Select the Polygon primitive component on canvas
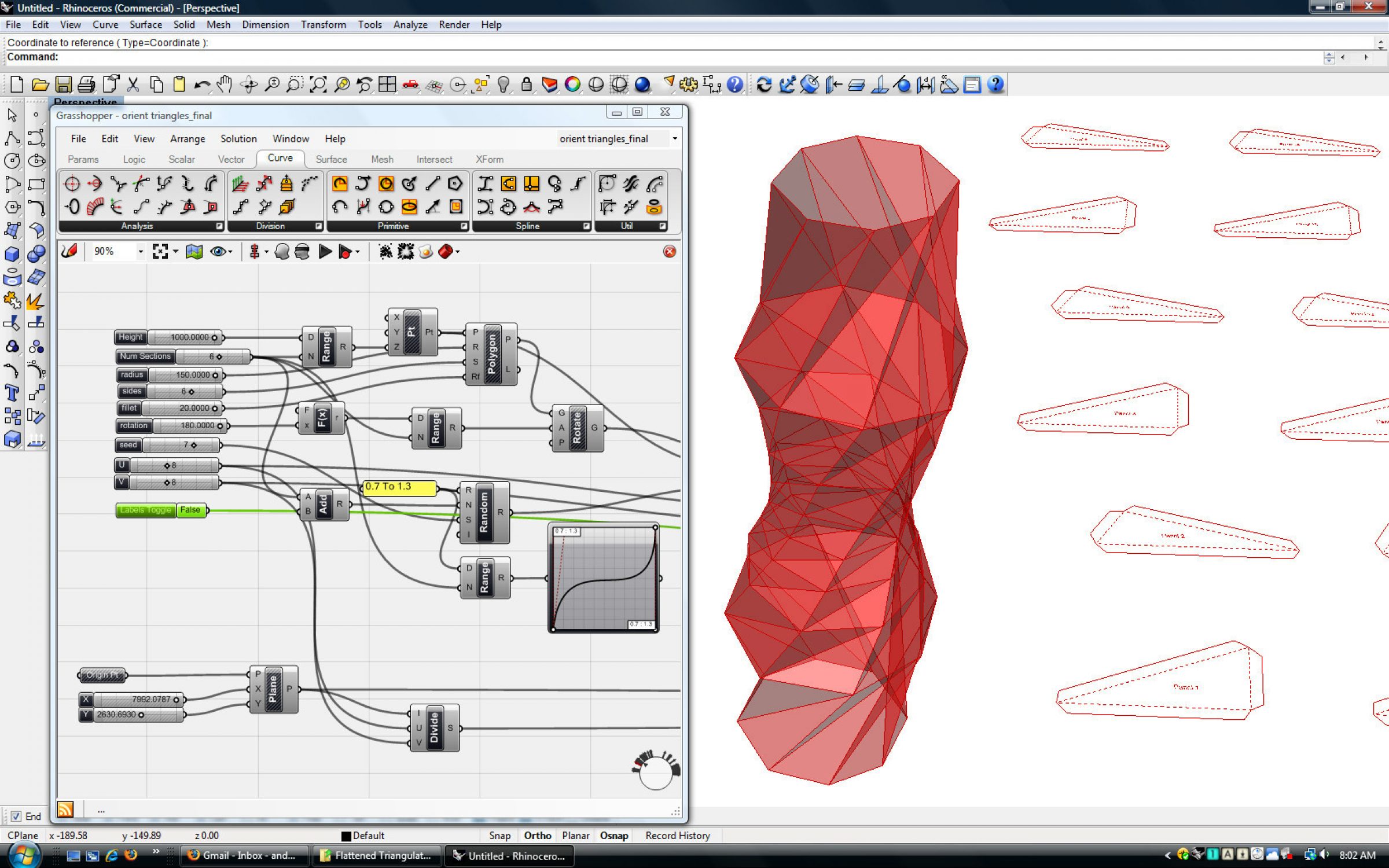The image size is (1389, 868). 492,353
